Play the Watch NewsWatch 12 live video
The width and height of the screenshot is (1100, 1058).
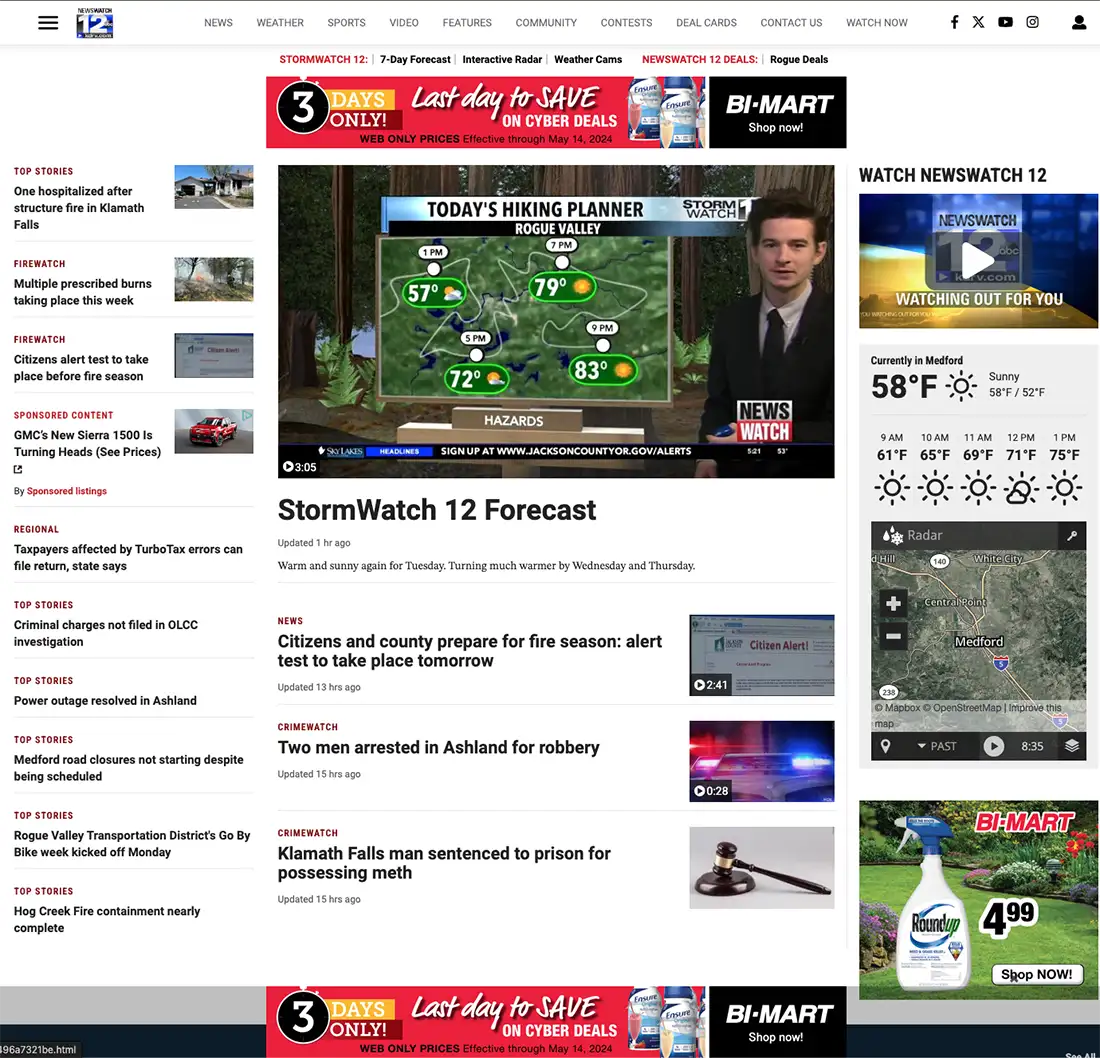tap(977, 261)
